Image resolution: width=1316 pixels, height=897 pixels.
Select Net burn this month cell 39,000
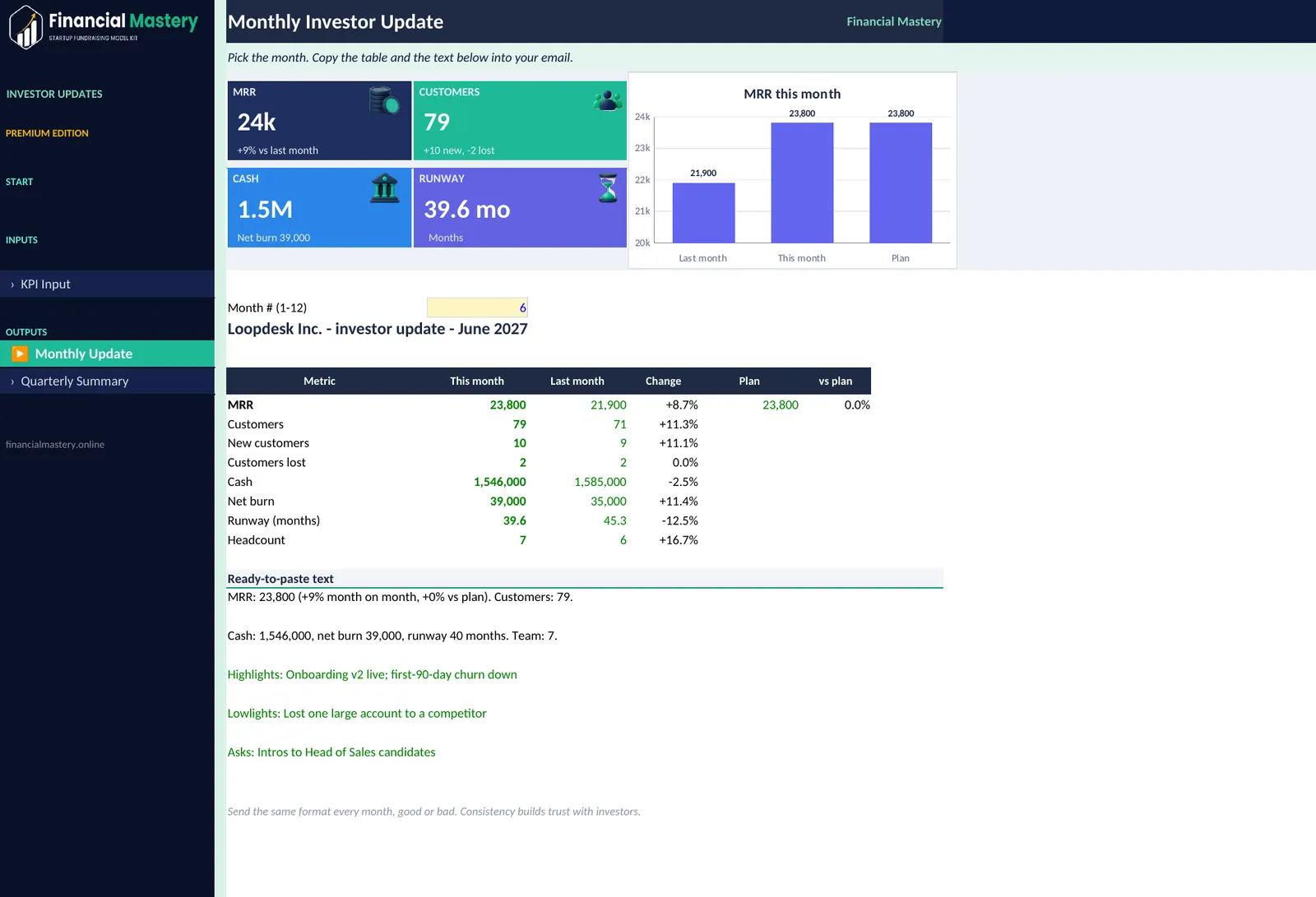508,502
